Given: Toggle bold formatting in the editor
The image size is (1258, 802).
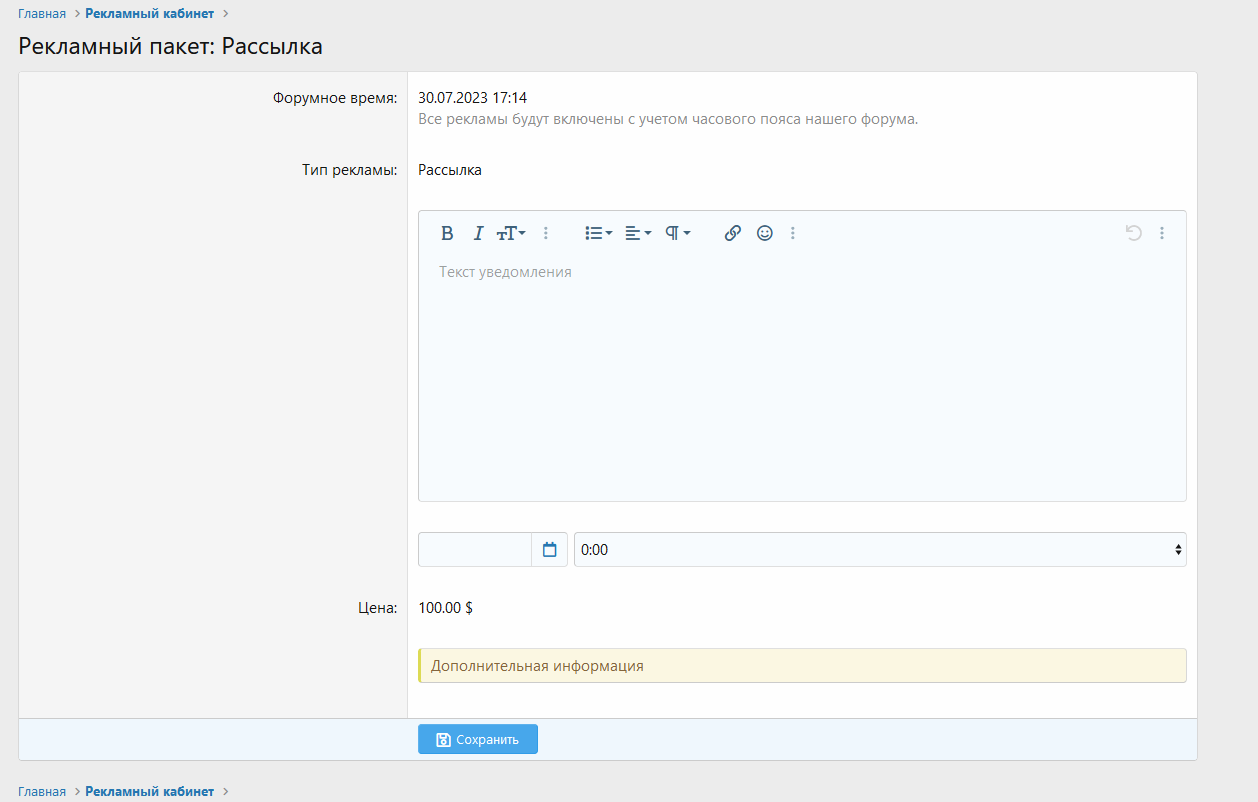Looking at the screenshot, I should click(447, 233).
